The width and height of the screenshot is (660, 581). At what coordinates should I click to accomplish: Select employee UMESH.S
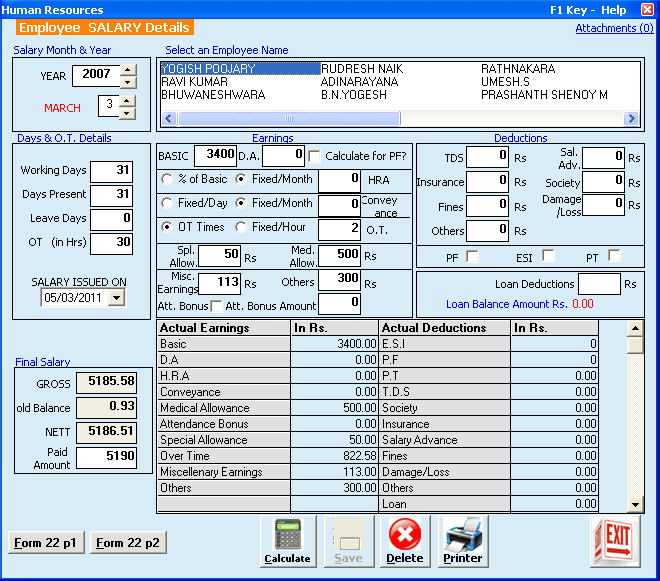point(506,82)
